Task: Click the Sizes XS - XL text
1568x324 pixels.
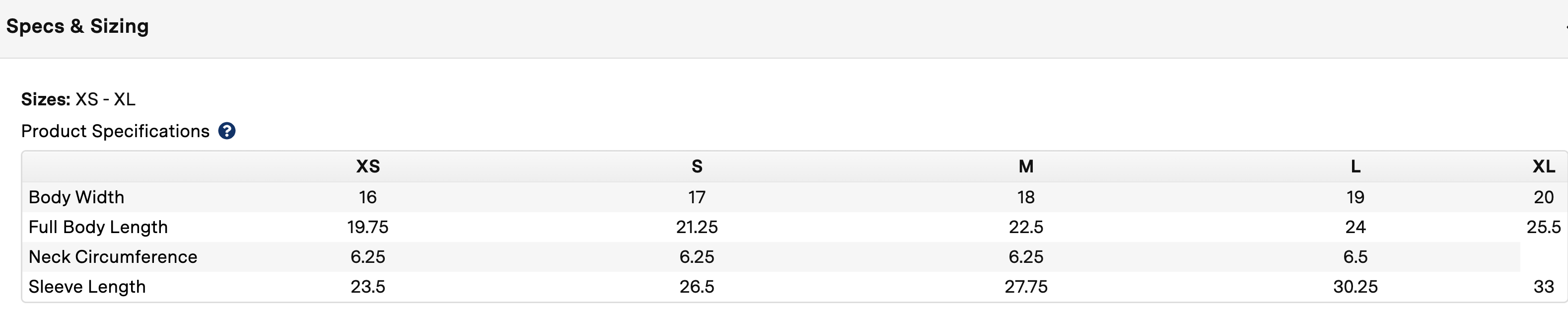Action: pyautogui.click(x=78, y=99)
